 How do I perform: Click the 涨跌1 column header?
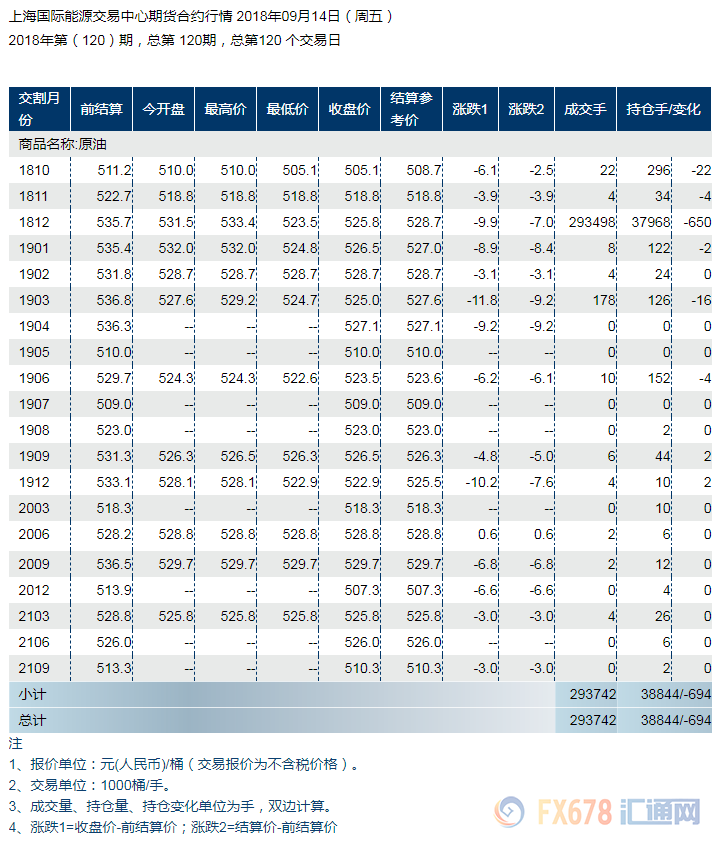point(470,109)
